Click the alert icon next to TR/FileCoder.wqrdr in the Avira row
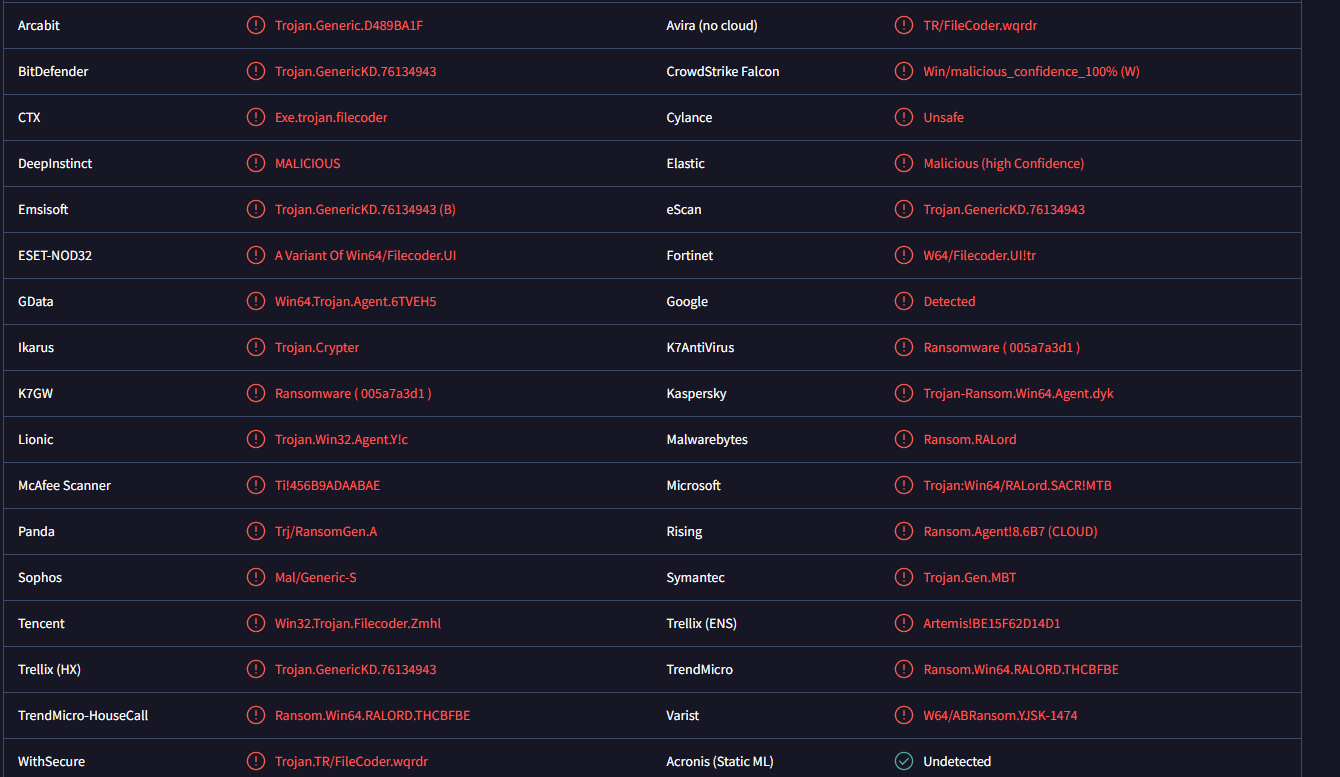Screen dimensions: 1340x777 pos(904,25)
